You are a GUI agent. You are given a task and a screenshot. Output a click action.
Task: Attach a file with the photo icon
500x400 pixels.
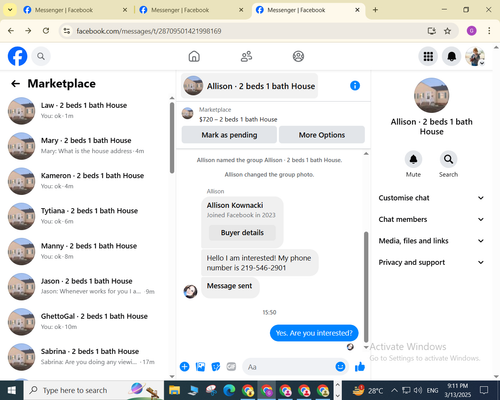pyautogui.click(x=200, y=367)
